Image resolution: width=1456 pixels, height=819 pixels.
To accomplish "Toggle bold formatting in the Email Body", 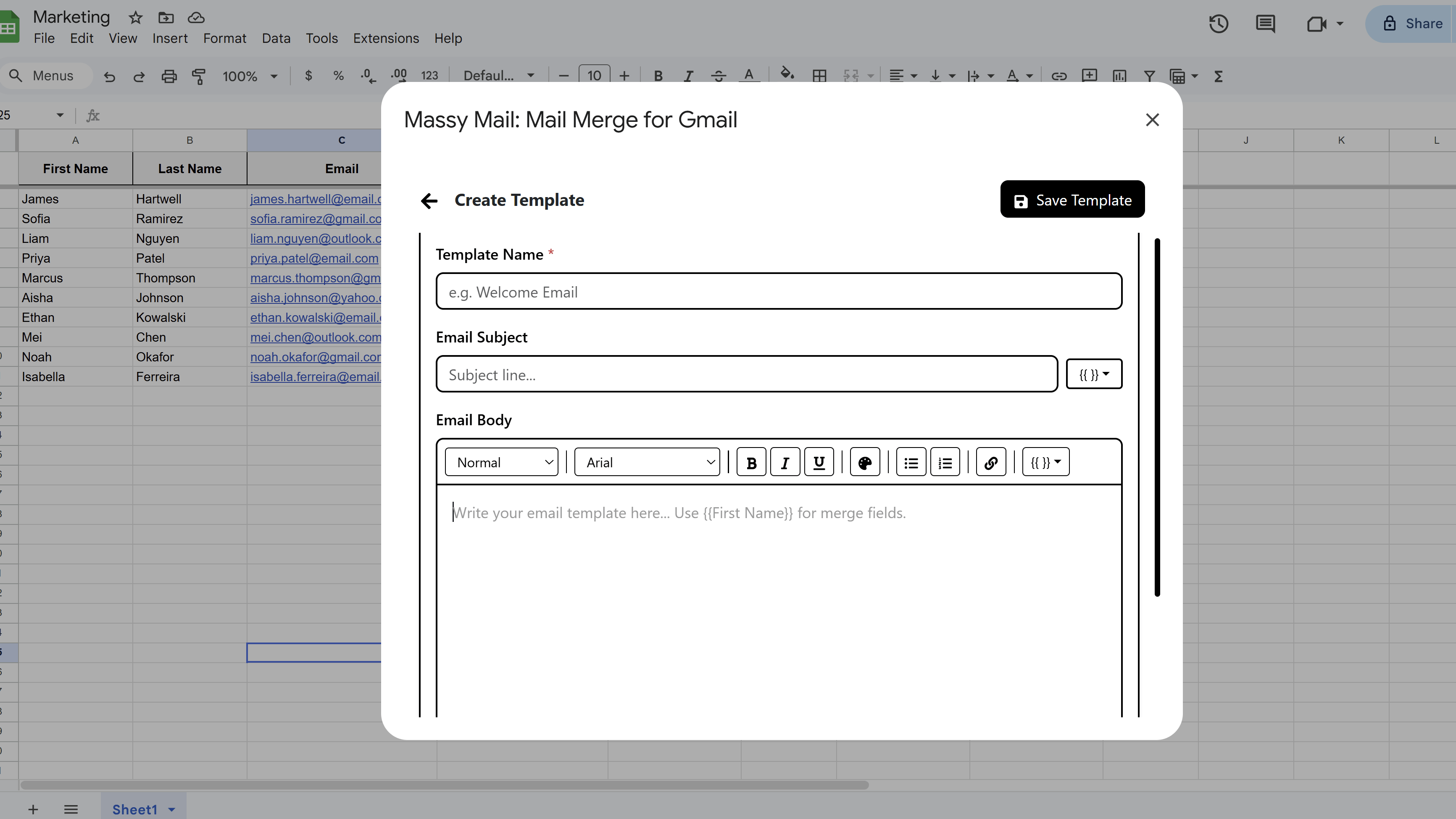I will pyautogui.click(x=750, y=462).
